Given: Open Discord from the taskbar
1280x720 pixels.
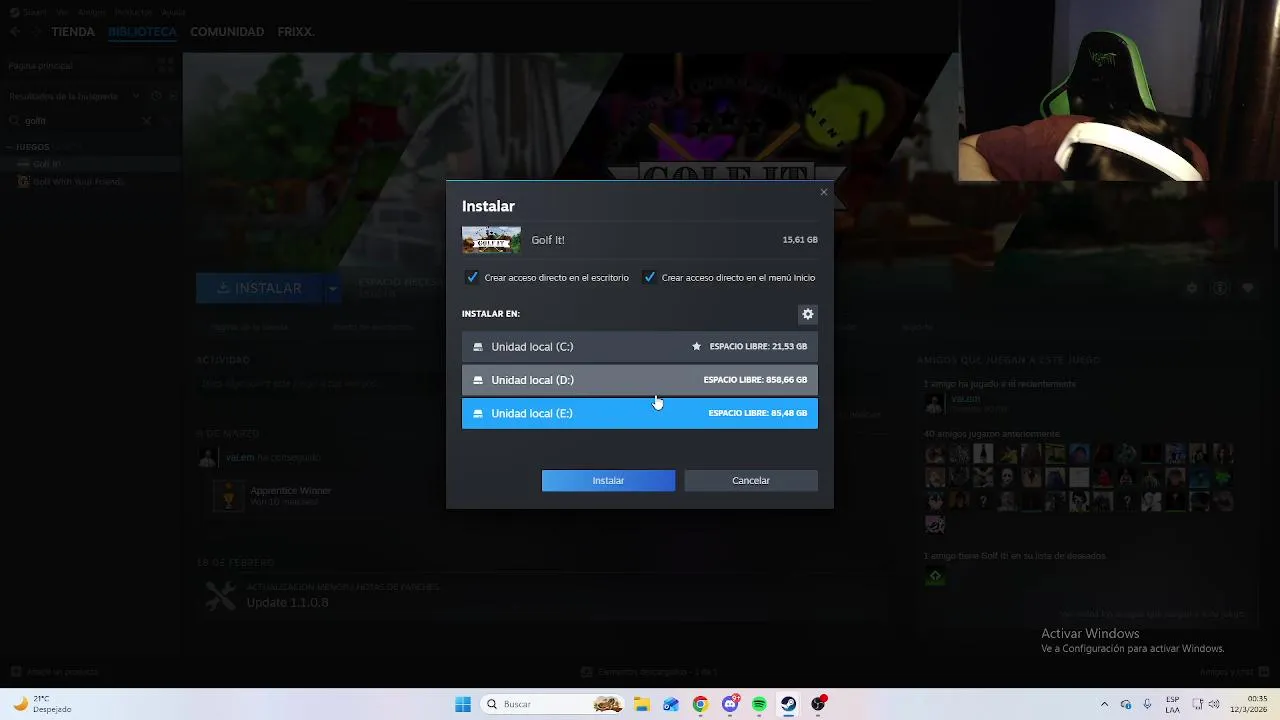Looking at the screenshot, I should click(730, 704).
